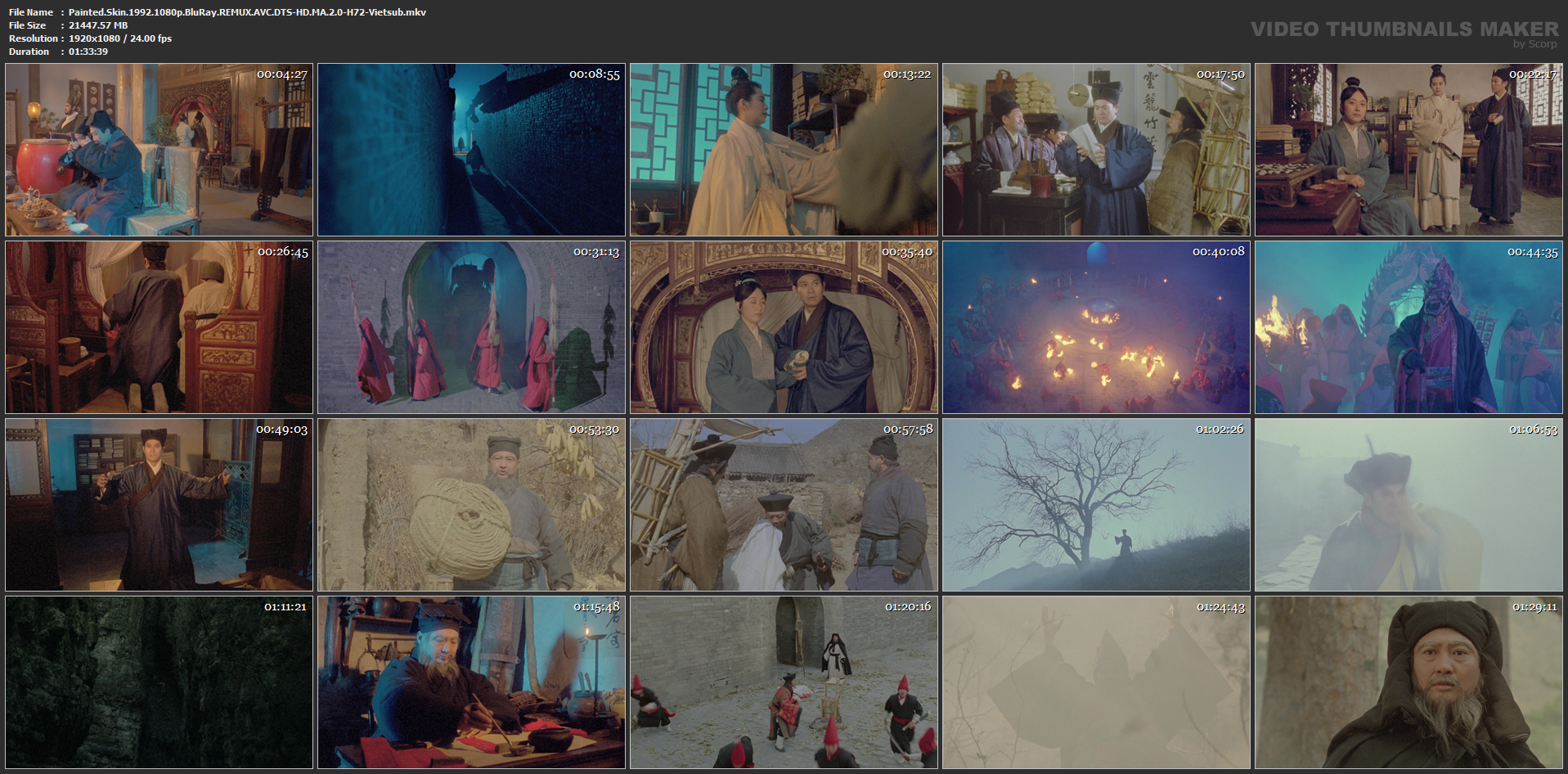This screenshot has width=1568, height=774.
Task: Click the File Name label
Action: 31,12
